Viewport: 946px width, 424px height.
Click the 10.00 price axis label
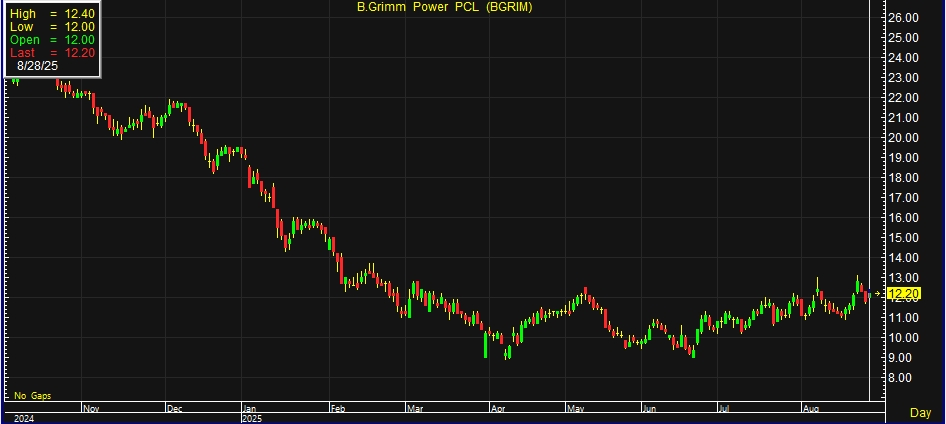(904, 338)
